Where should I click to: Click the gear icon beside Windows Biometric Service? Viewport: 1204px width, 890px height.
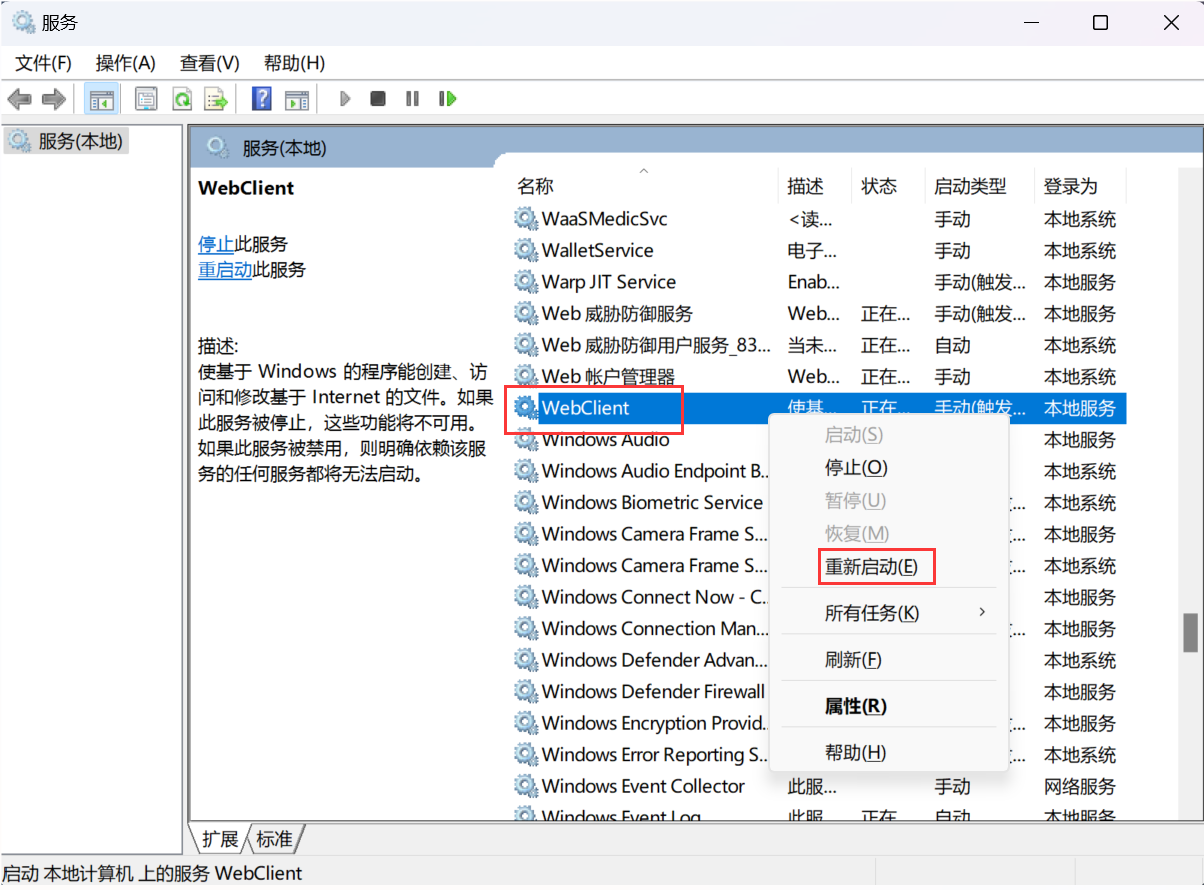525,502
